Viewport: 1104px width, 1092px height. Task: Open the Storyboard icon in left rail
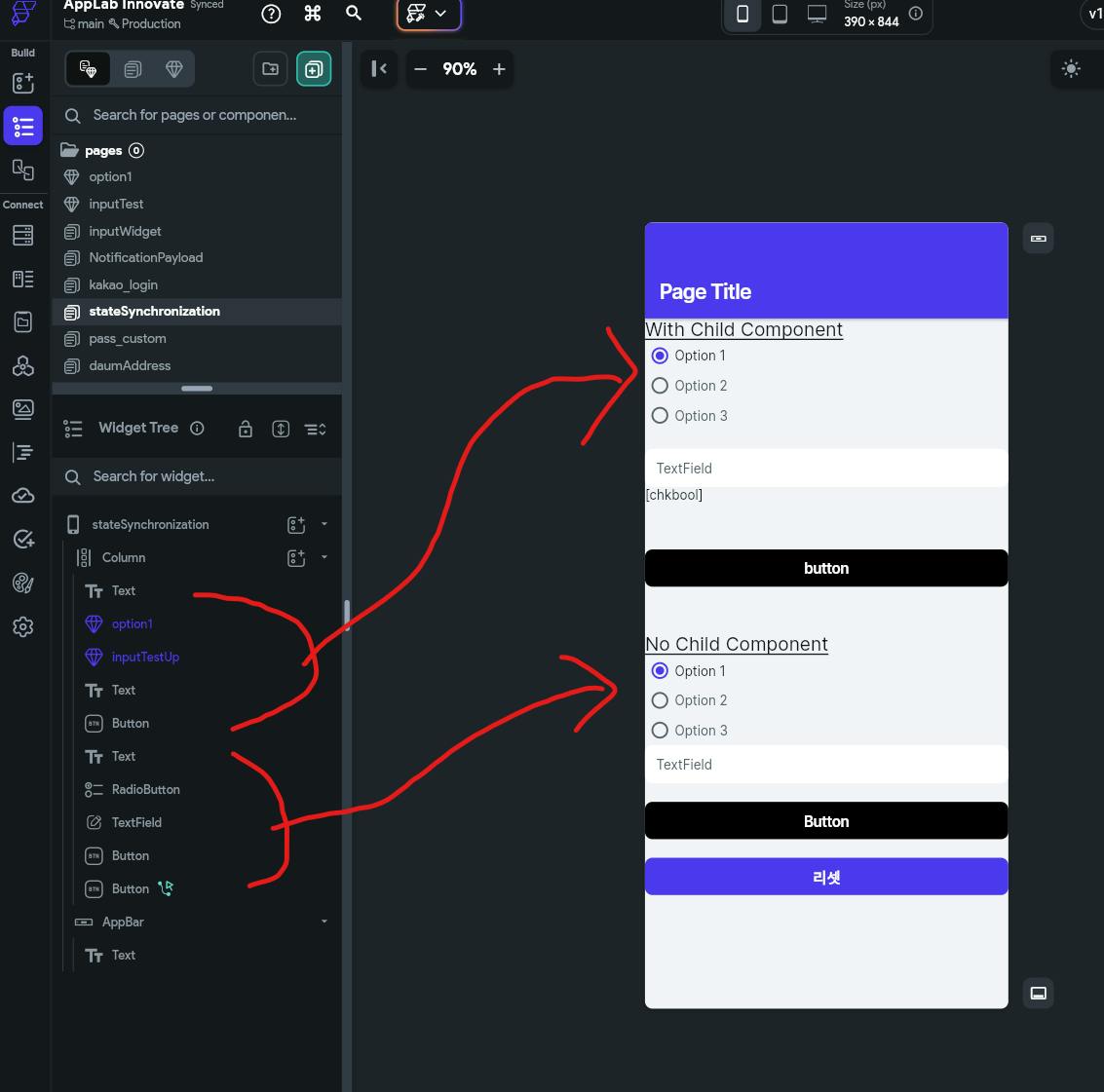[x=23, y=169]
